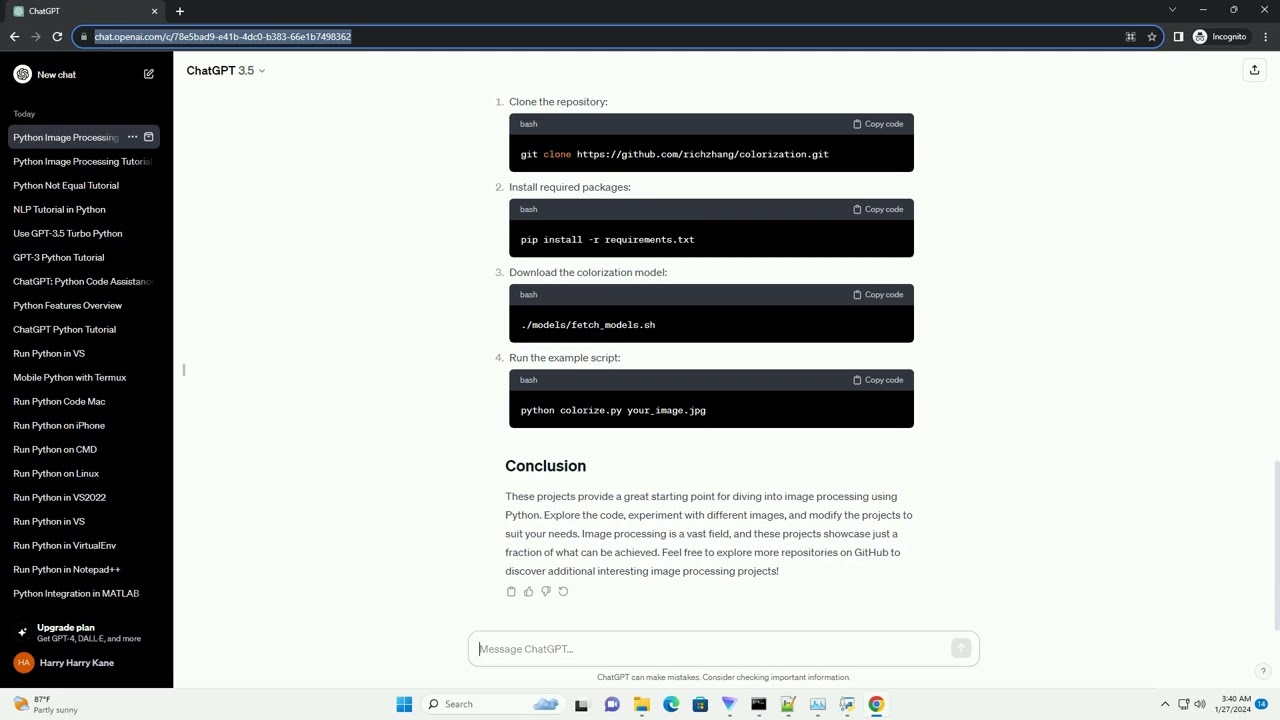Open the Windows Start menu
1280x720 pixels.
(x=404, y=704)
